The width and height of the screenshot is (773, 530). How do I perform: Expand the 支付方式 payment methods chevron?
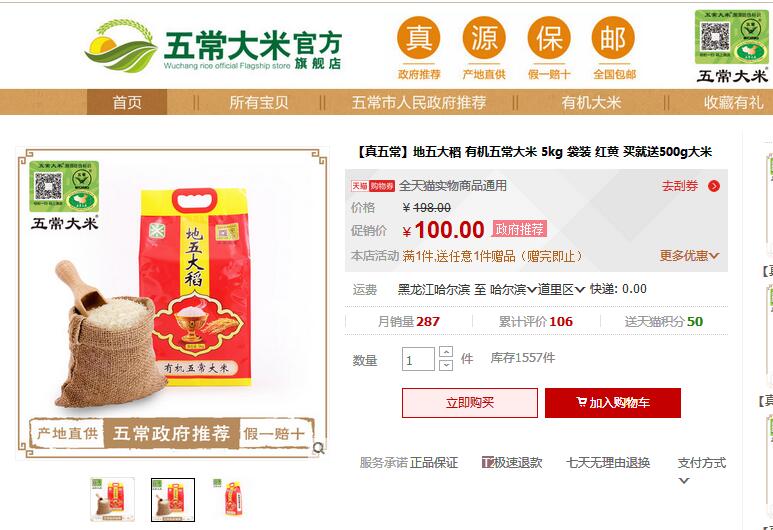coord(684,480)
